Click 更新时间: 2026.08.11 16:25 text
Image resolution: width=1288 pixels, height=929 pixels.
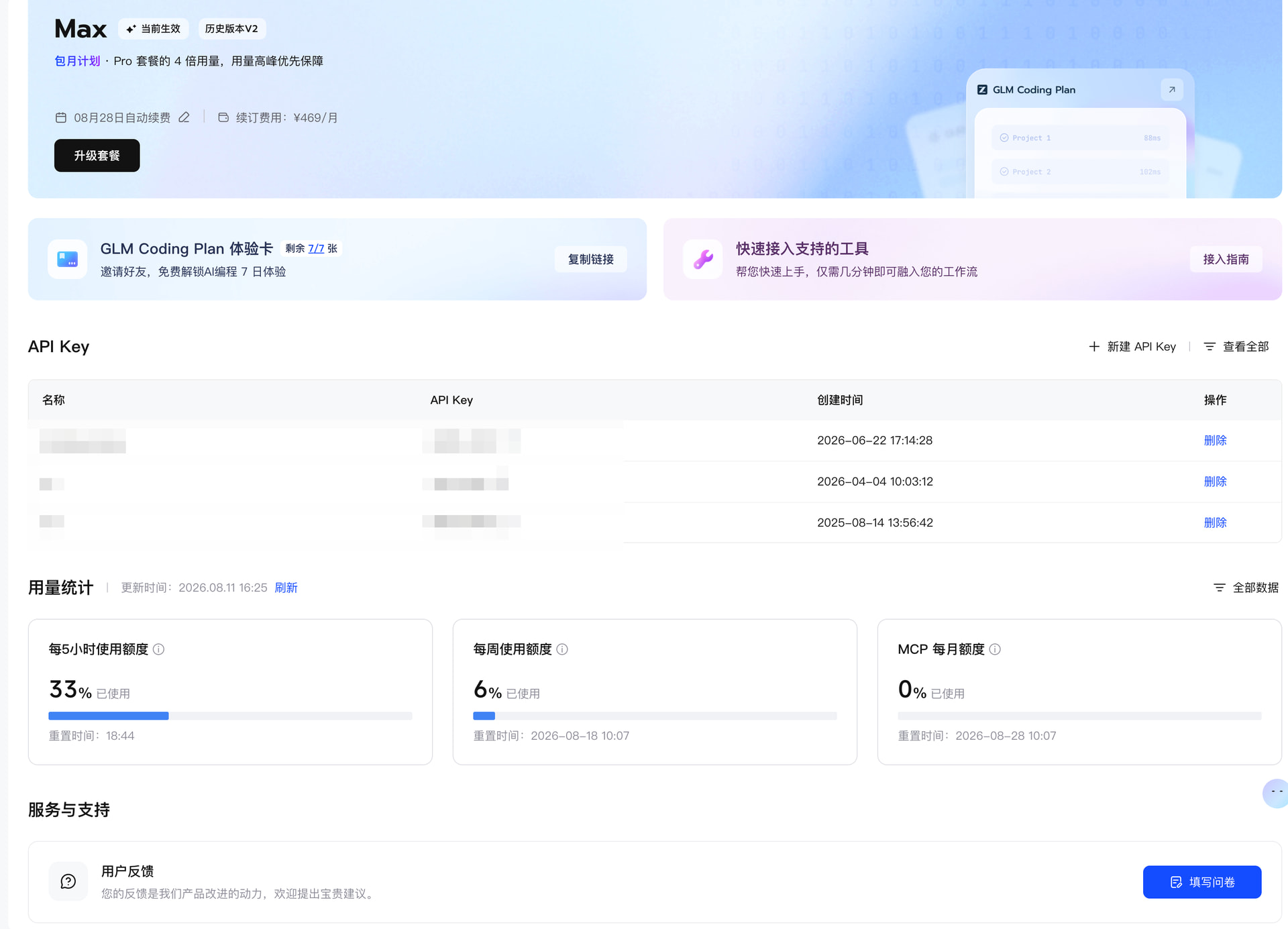[x=194, y=588]
